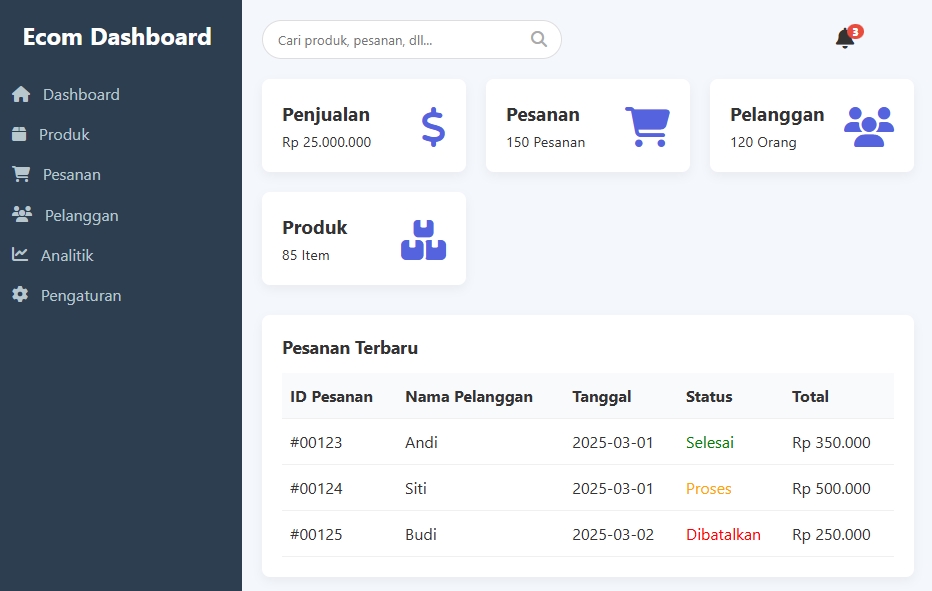Click the notification bell icon
This screenshot has width=932, height=591.
(x=843, y=38)
